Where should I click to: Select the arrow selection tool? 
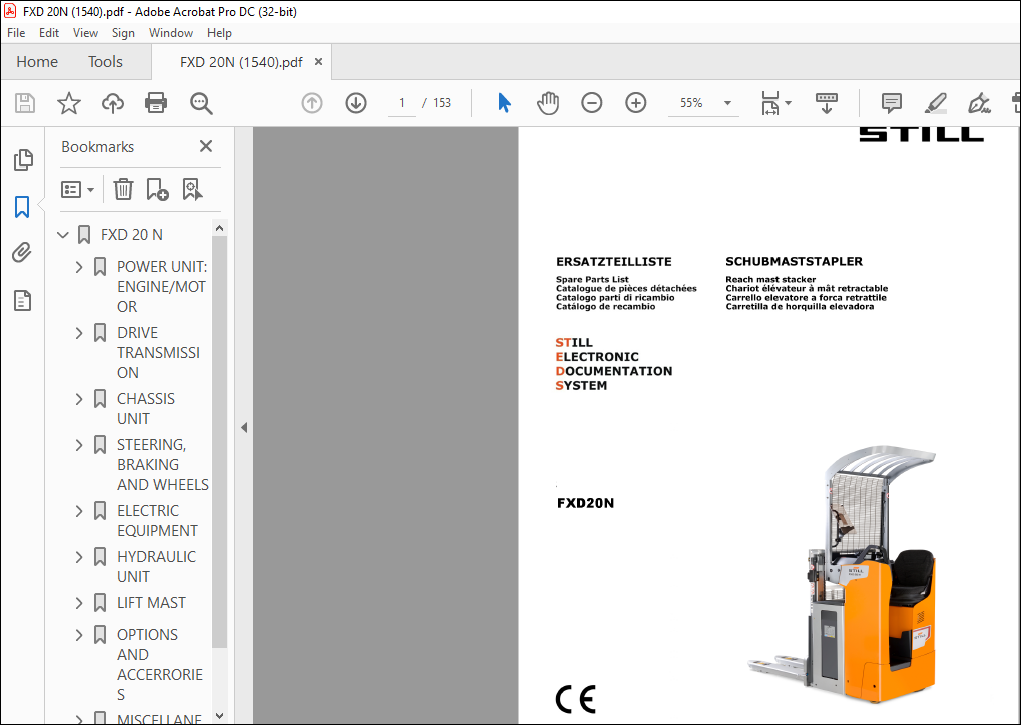[x=504, y=103]
